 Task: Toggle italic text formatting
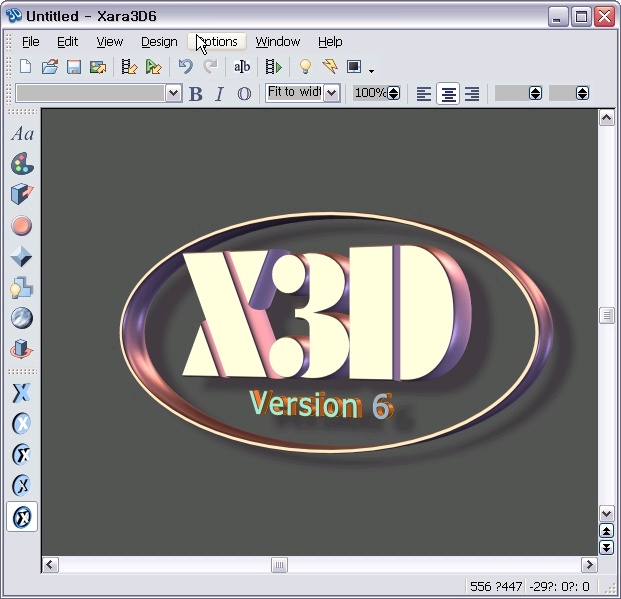(x=219, y=94)
